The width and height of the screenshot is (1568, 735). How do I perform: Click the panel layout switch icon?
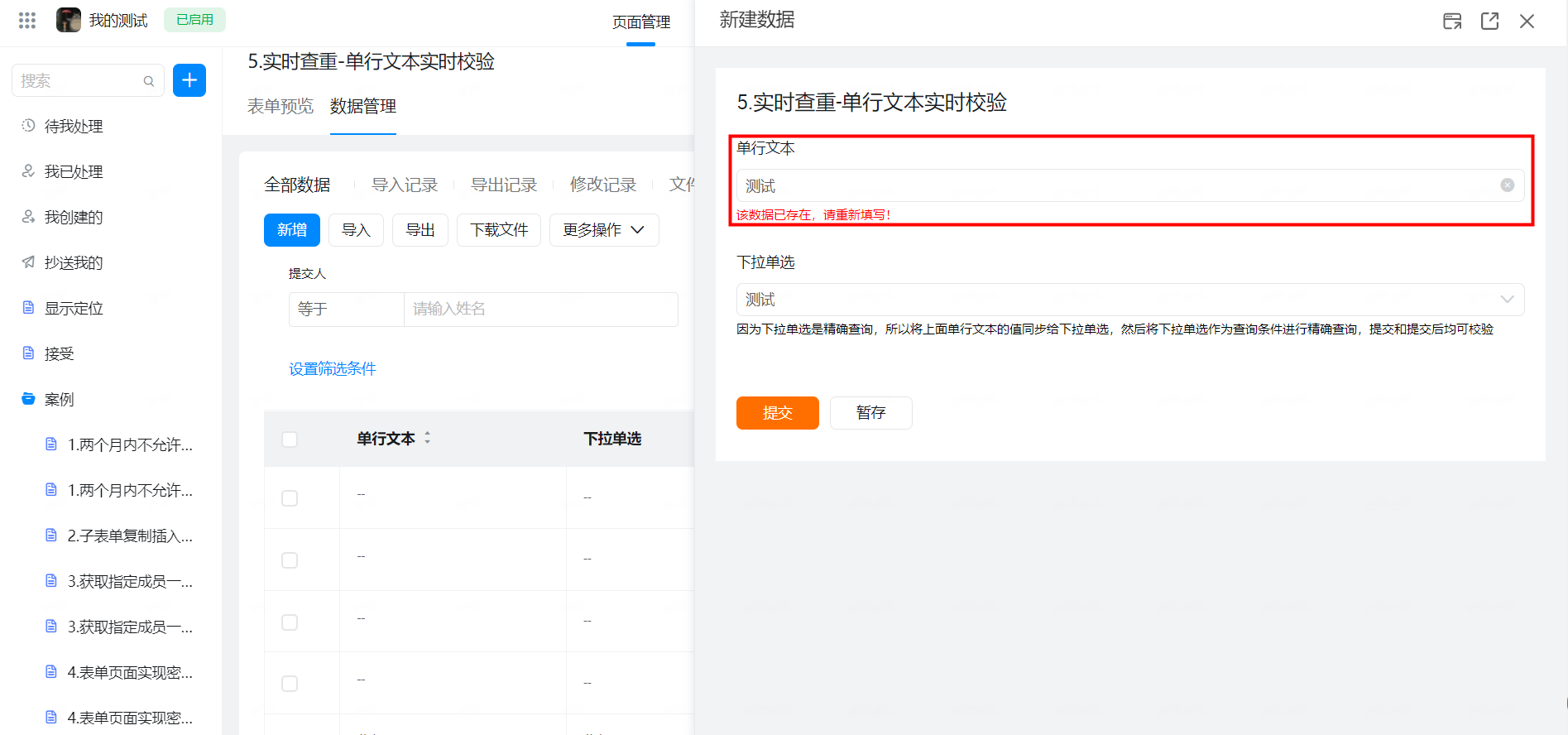[1452, 21]
